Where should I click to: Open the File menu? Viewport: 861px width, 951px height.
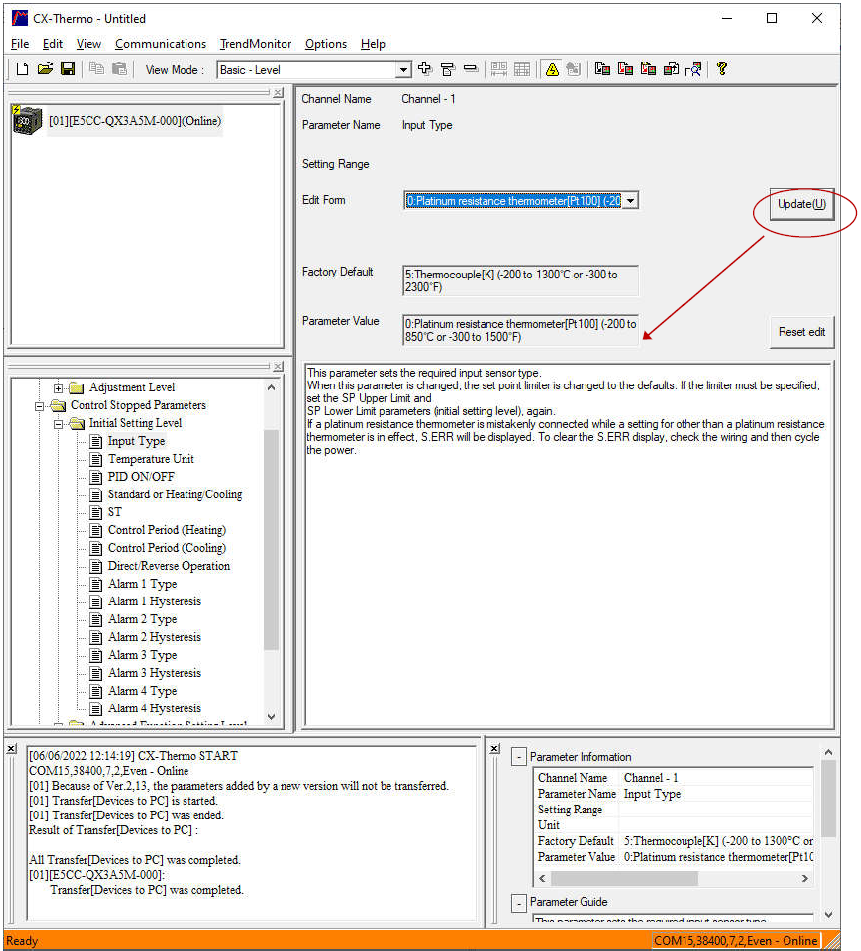tap(20, 44)
